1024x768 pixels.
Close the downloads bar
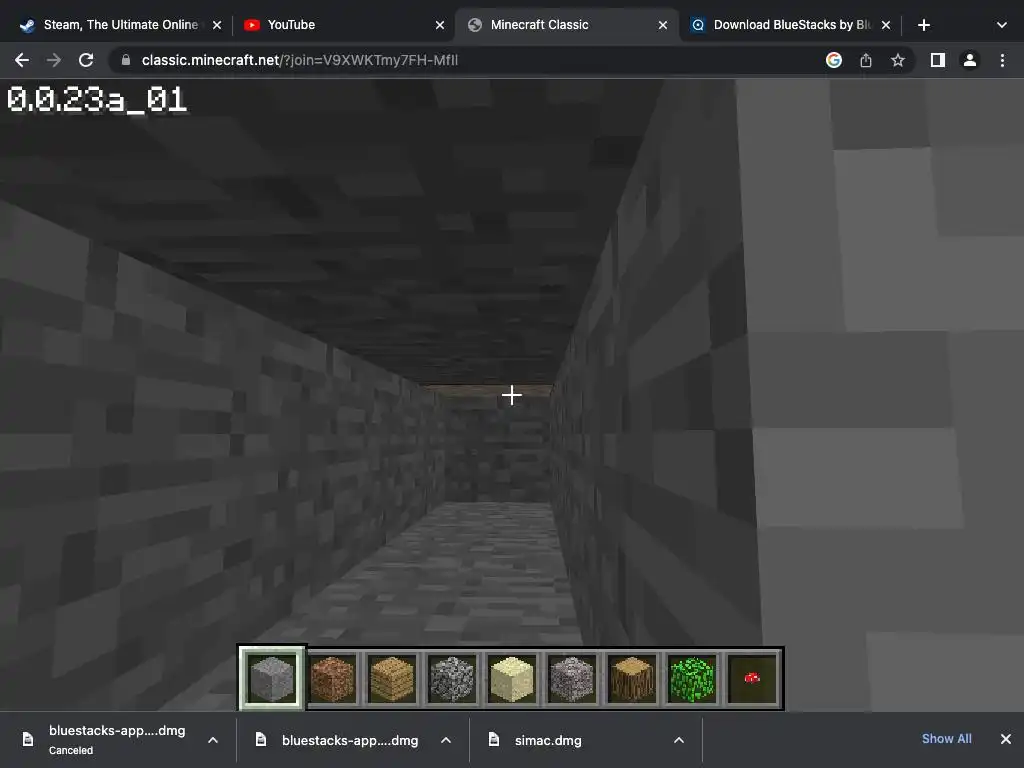[x=1006, y=739]
